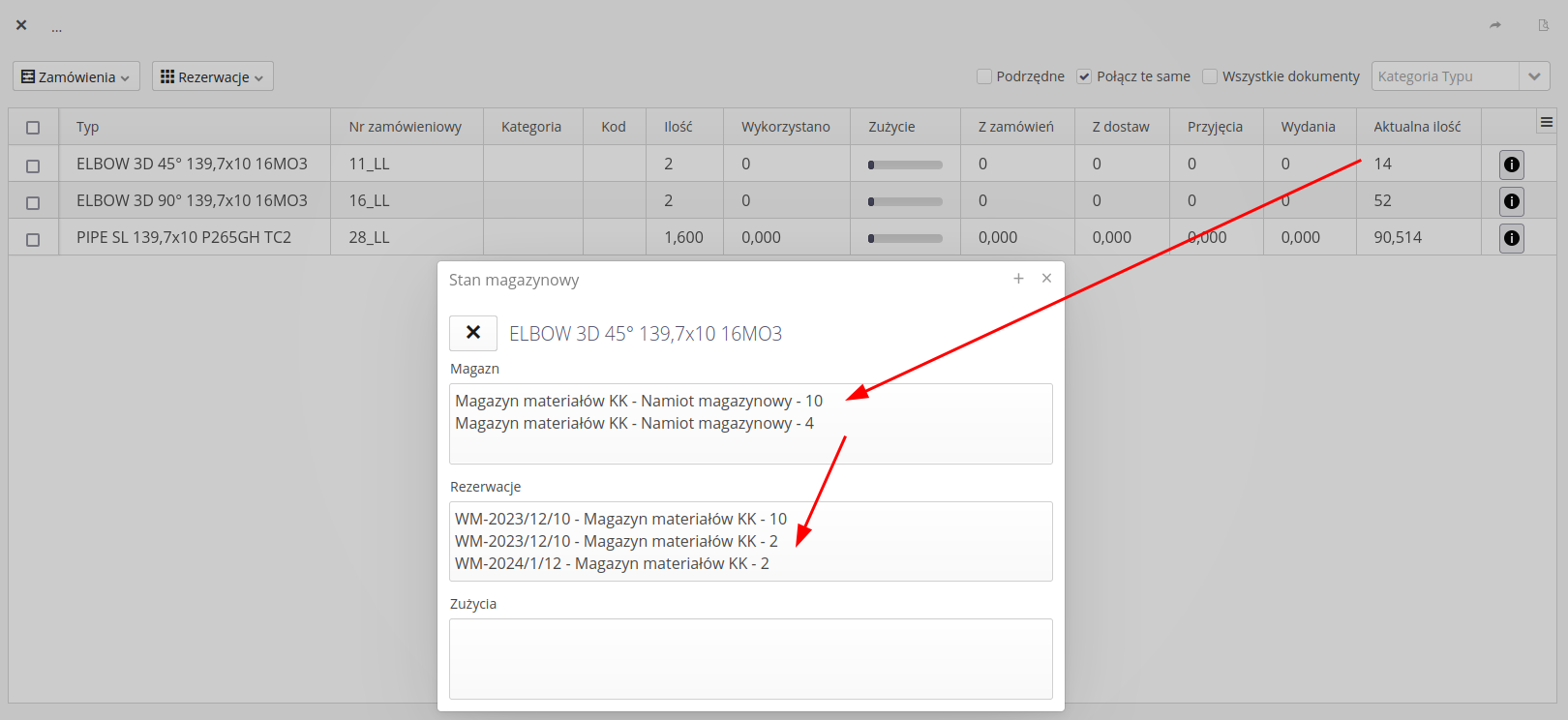Image resolution: width=1568 pixels, height=720 pixels.
Task: Open the table column menu hamburger icon
Action: tap(1546, 122)
